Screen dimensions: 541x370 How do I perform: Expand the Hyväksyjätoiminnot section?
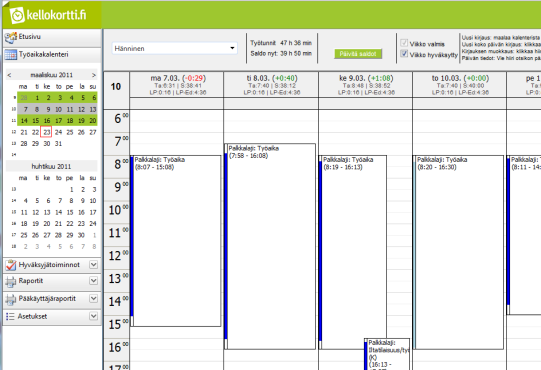click(94, 265)
